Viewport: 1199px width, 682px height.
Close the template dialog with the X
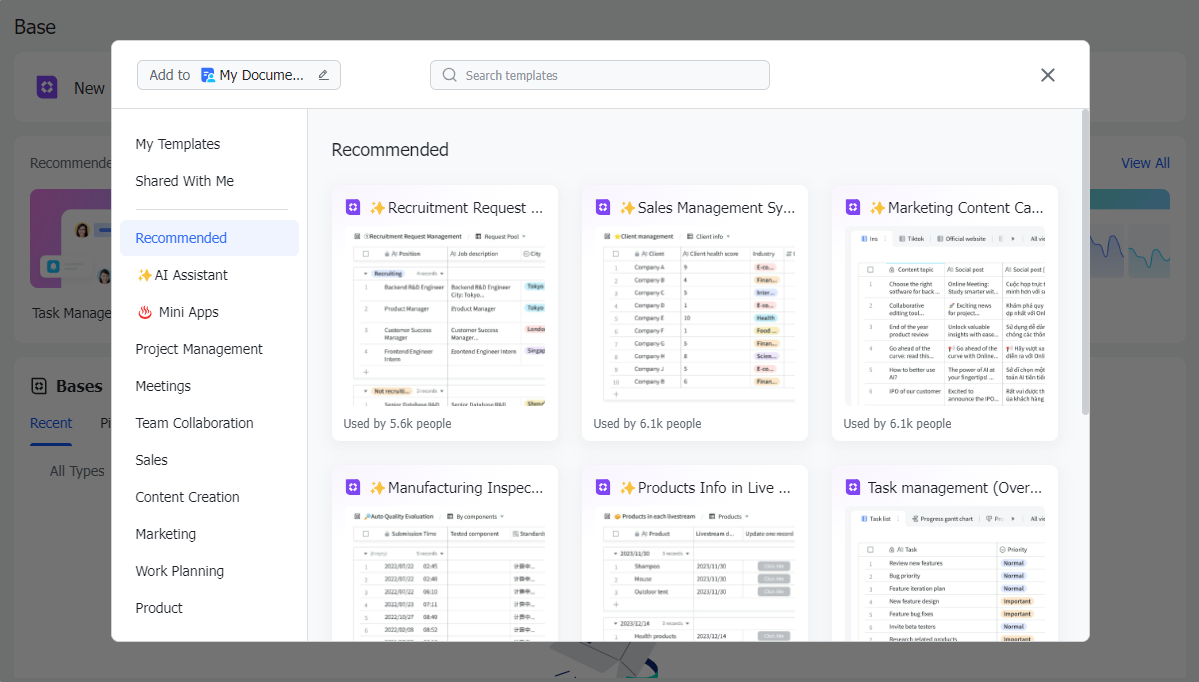point(1048,75)
